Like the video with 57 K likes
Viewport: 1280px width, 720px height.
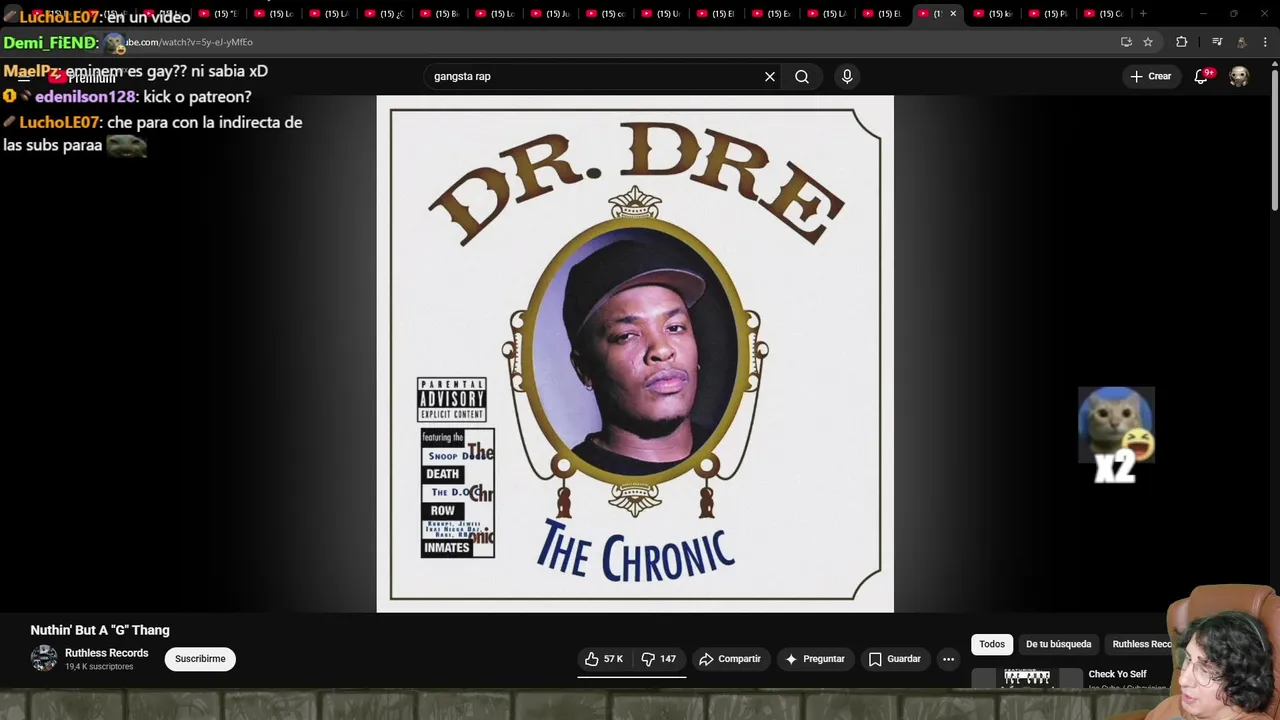tap(604, 659)
